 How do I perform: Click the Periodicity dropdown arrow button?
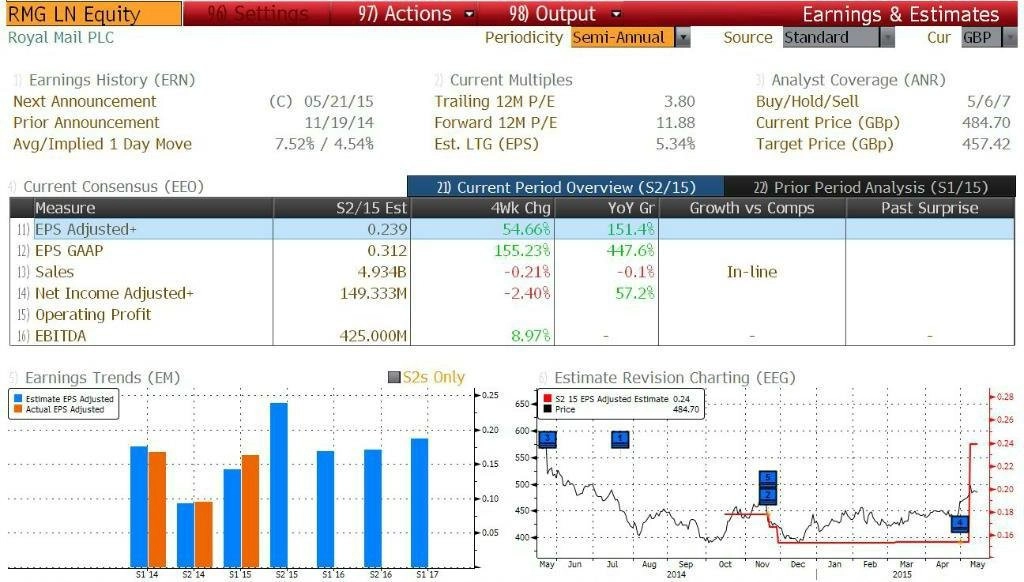point(682,37)
